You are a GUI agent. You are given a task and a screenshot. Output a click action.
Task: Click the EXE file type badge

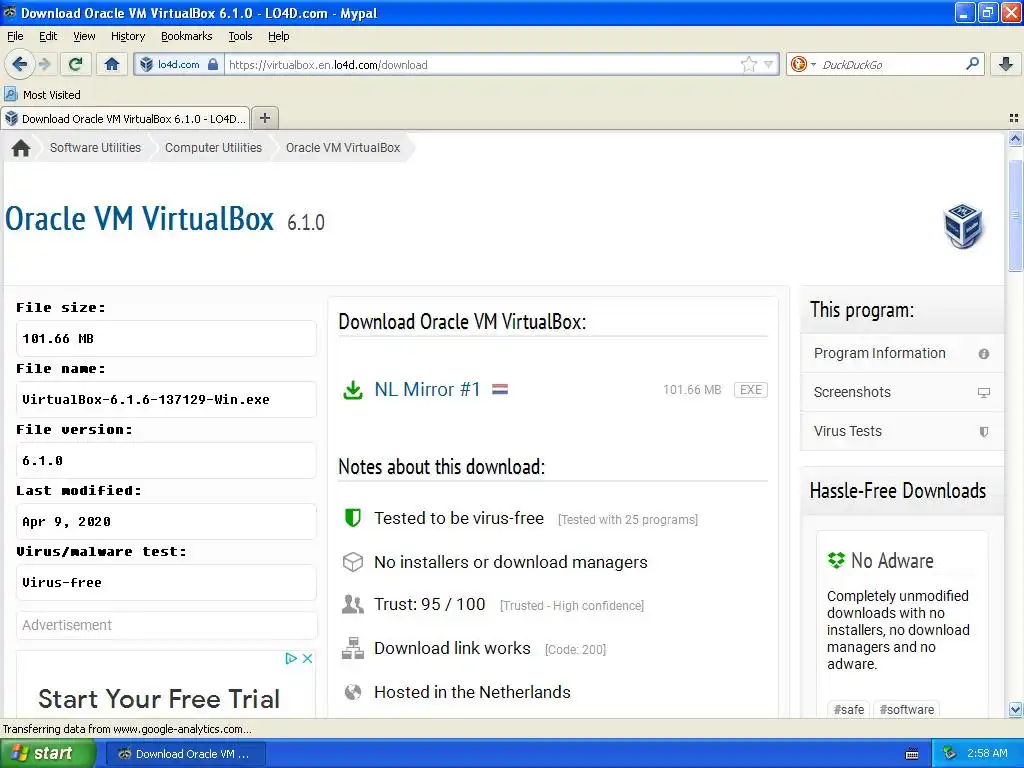click(750, 390)
